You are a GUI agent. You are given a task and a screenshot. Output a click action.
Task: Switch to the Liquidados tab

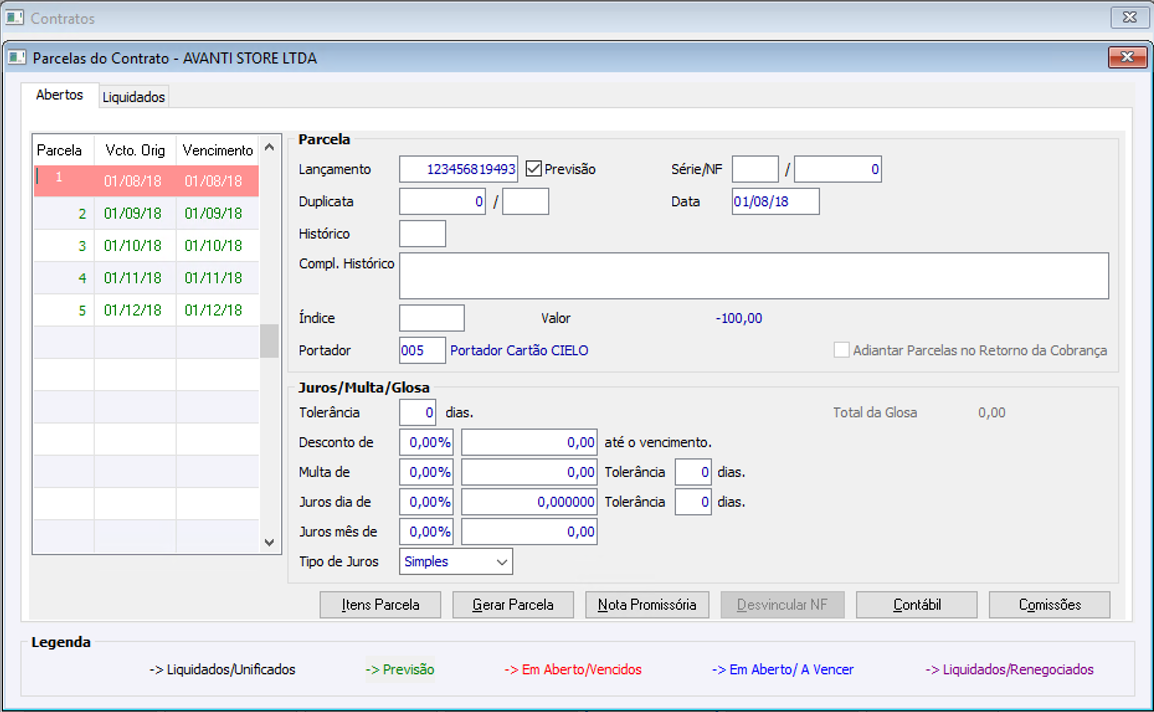pos(134,97)
